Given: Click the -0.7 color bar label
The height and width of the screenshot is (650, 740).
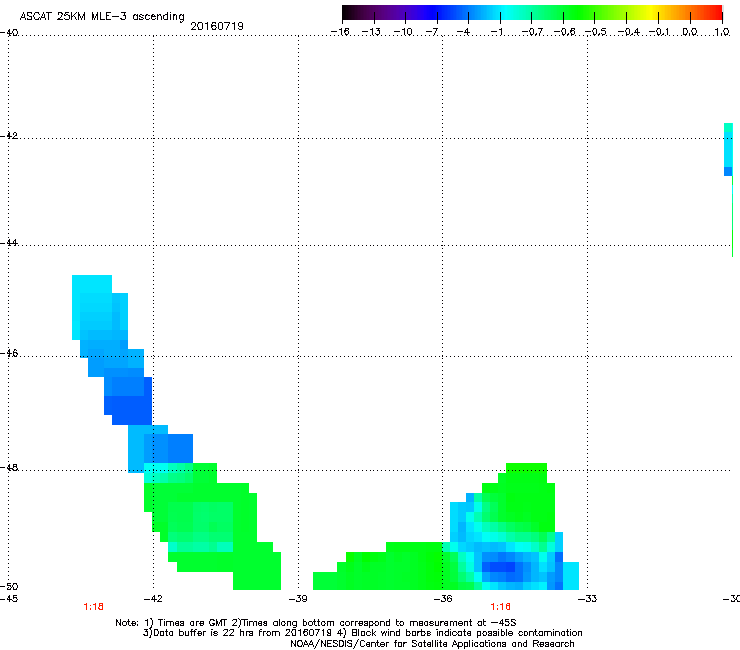Looking at the screenshot, I should 532,32.
